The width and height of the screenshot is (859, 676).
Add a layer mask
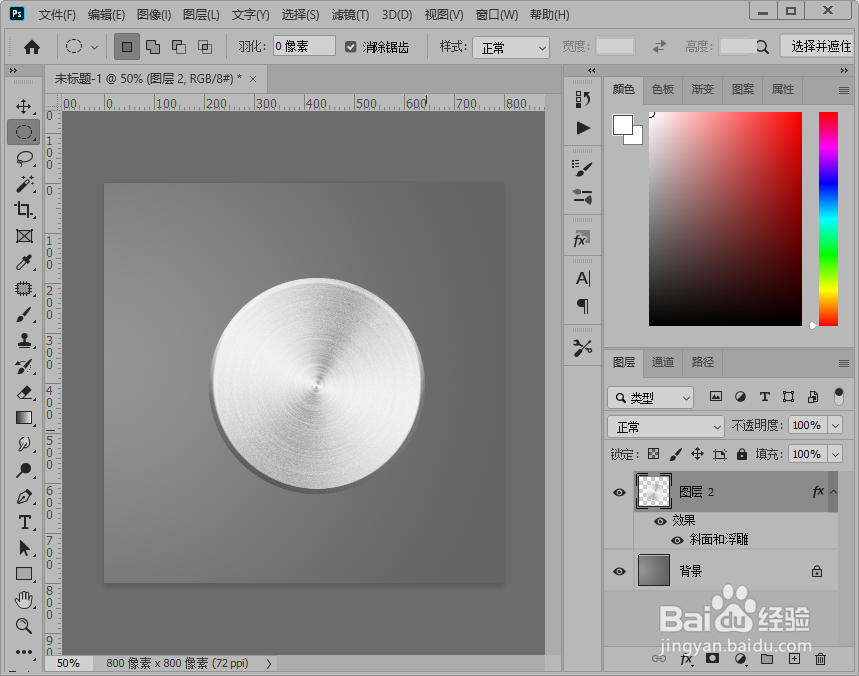(712, 658)
